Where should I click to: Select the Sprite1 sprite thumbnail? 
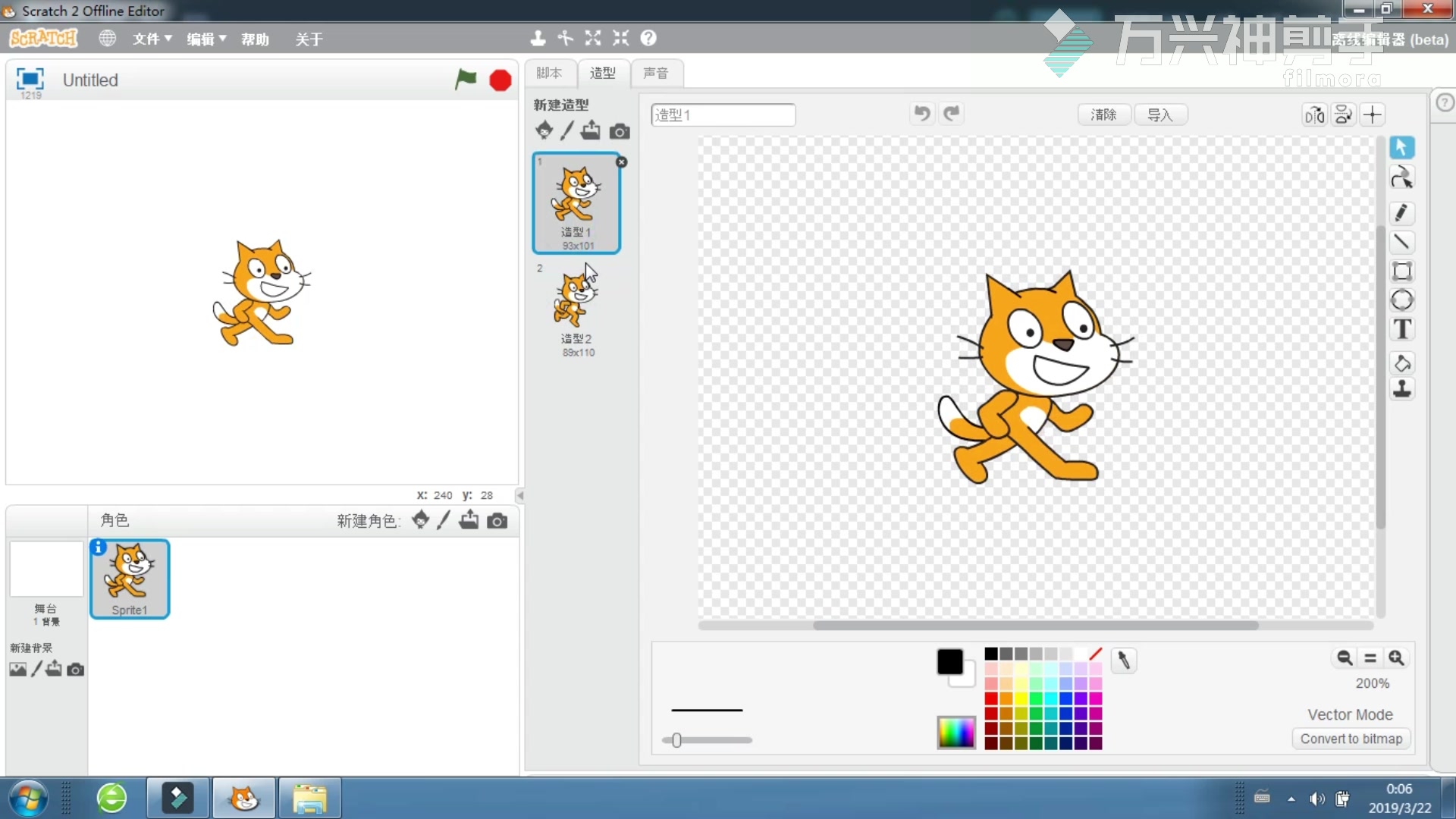pyautogui.click(x=130, y=579)
